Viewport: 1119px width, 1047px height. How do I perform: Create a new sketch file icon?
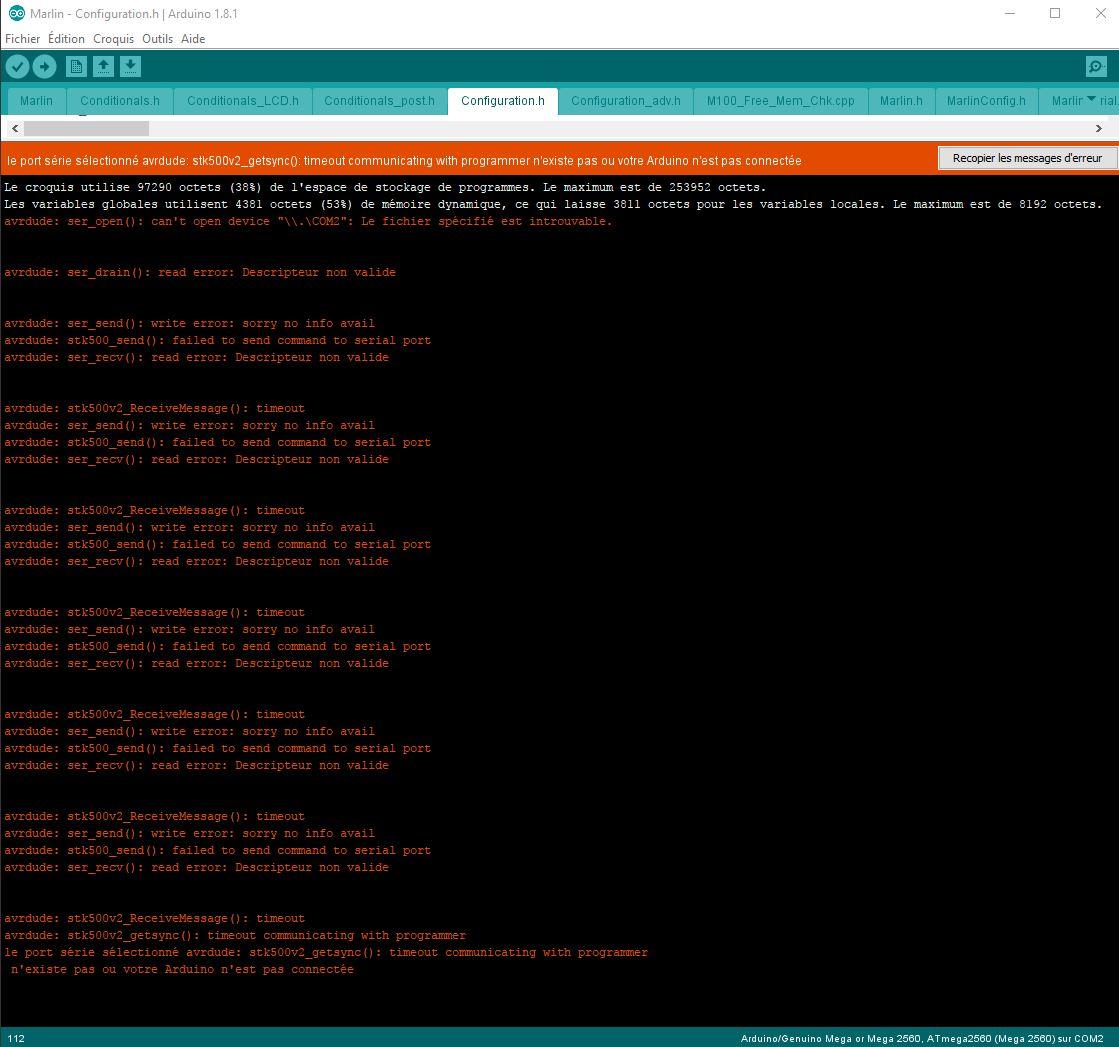click(x=76, y=67)
